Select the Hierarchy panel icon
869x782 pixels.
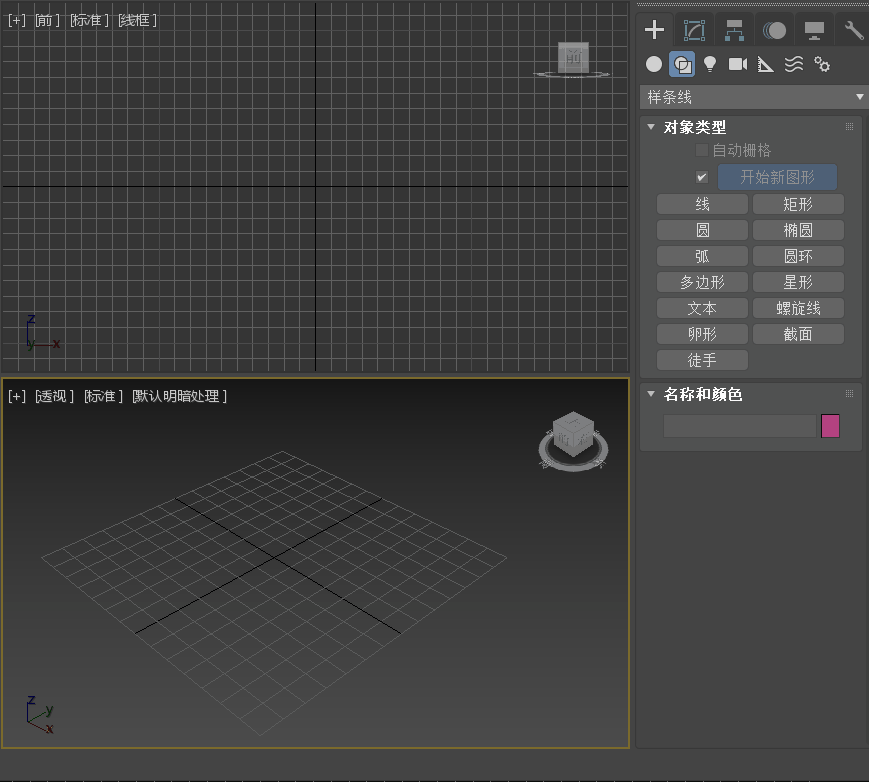pos(734,29)
